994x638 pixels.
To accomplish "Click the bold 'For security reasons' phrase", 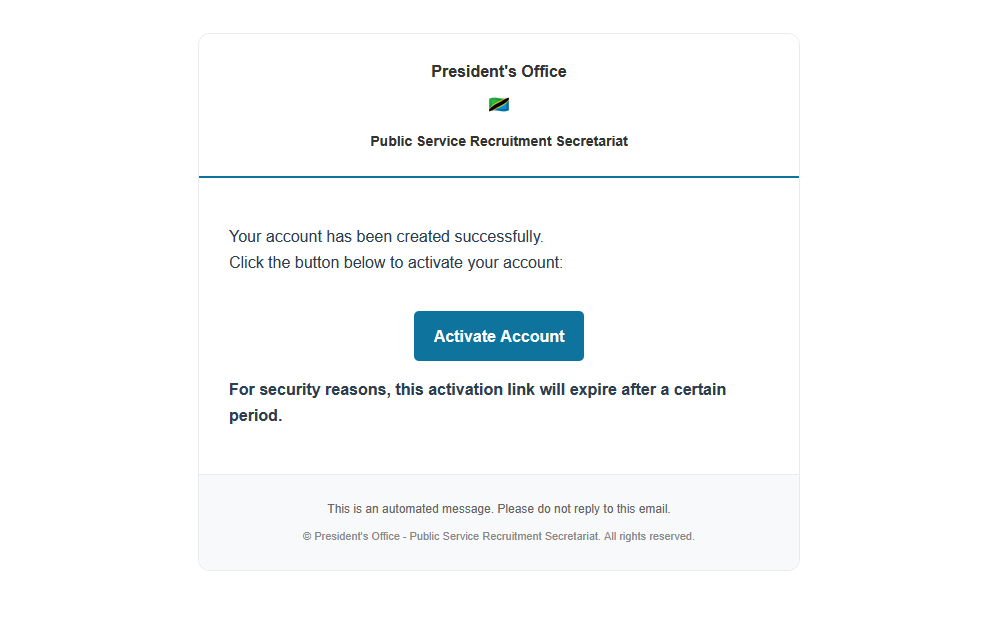I will pos(309,389).
